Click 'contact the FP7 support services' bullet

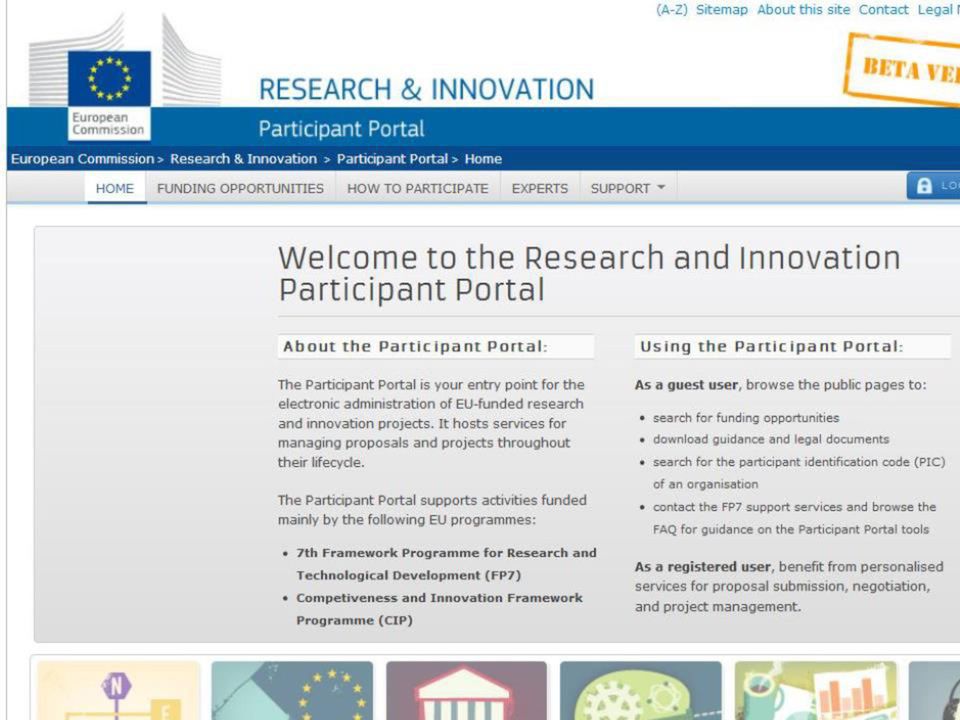[x=794, y=518]
